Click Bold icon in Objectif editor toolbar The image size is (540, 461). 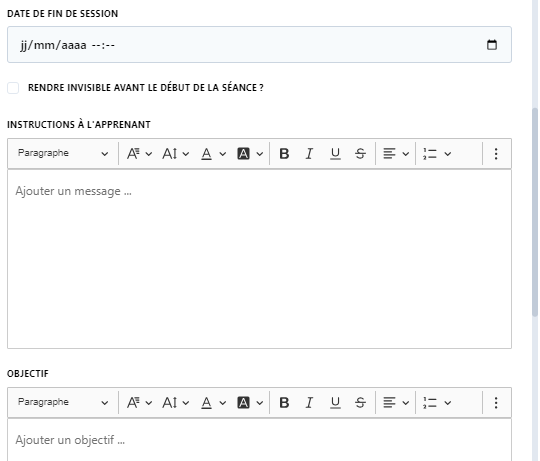(284, 402)
